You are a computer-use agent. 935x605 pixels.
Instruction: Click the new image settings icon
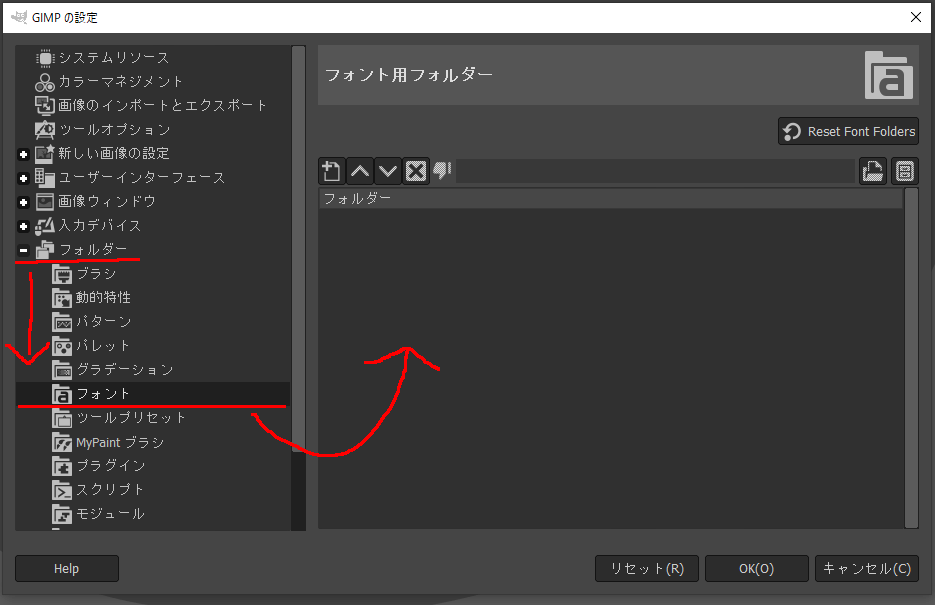click(x=45, y=153)
